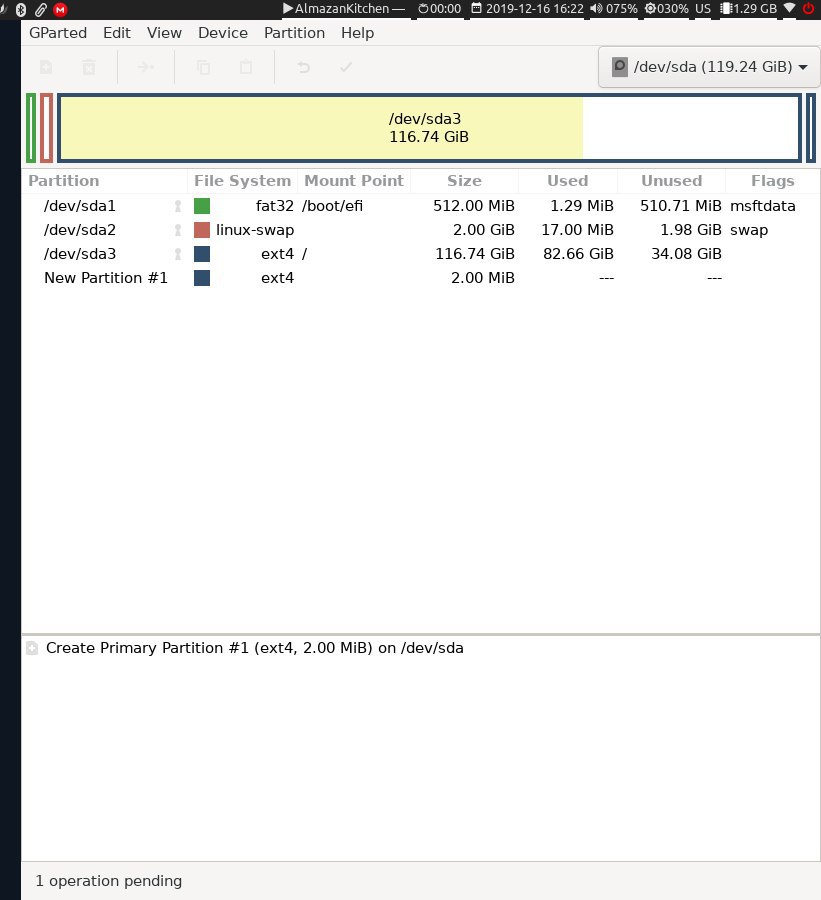Image resolution: width=821 pixels, height=900 pixels.
Task: Open the GParted menu
Action: pos(58,33)
